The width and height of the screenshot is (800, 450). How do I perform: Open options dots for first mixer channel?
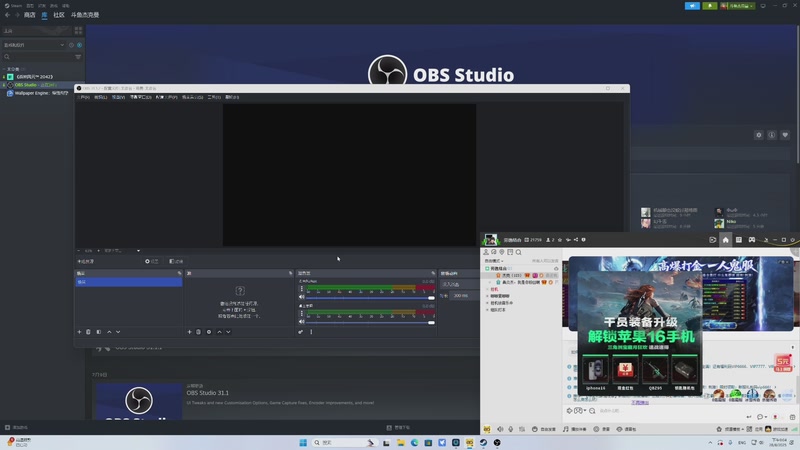(302, 289)
